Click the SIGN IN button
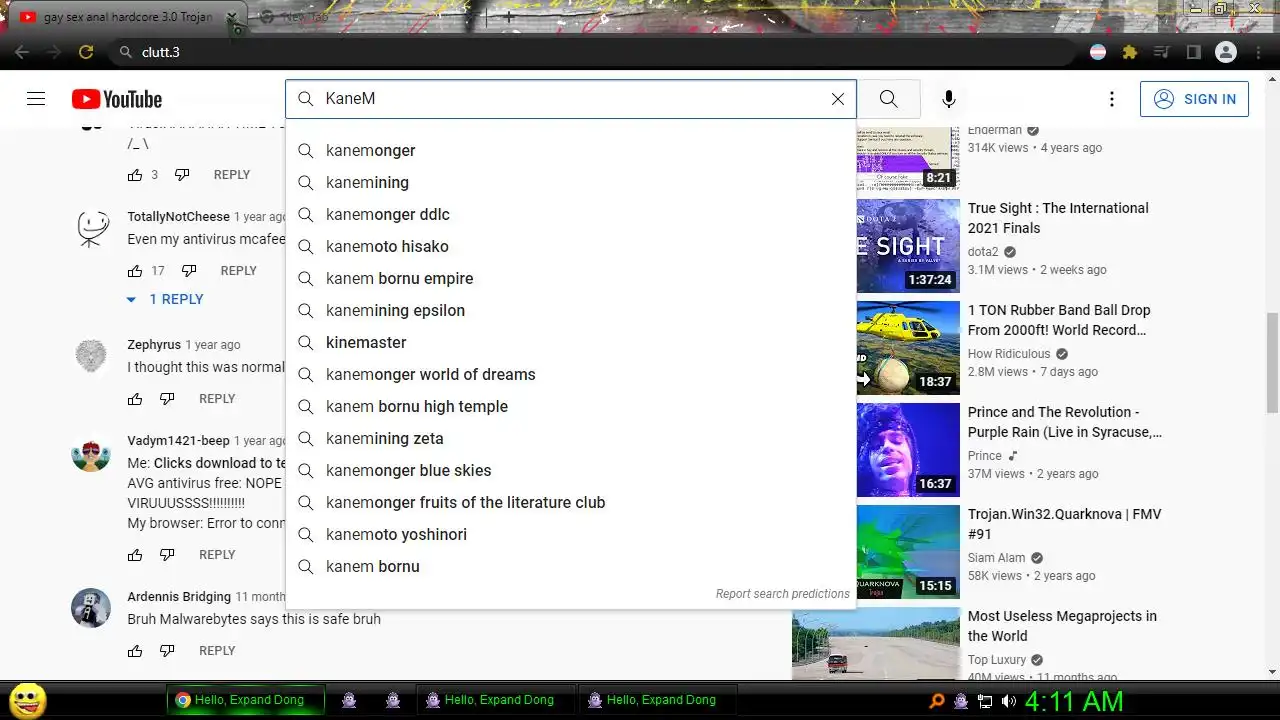The height and width of the screenshot is (720, 1280). pos(1194,99)
